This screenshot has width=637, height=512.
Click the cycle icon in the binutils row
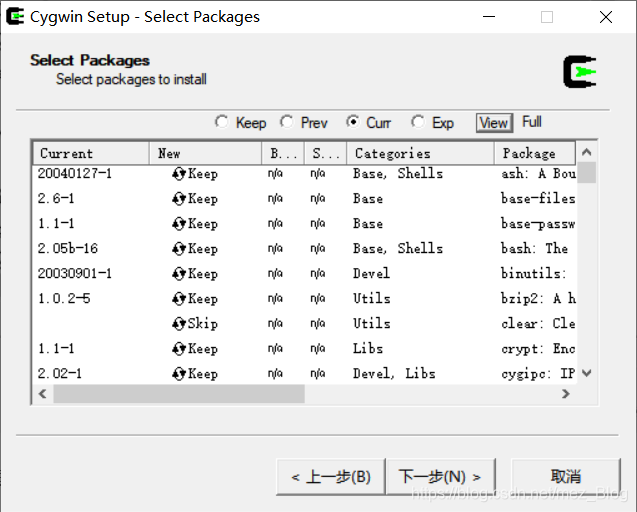pos(179,274)
